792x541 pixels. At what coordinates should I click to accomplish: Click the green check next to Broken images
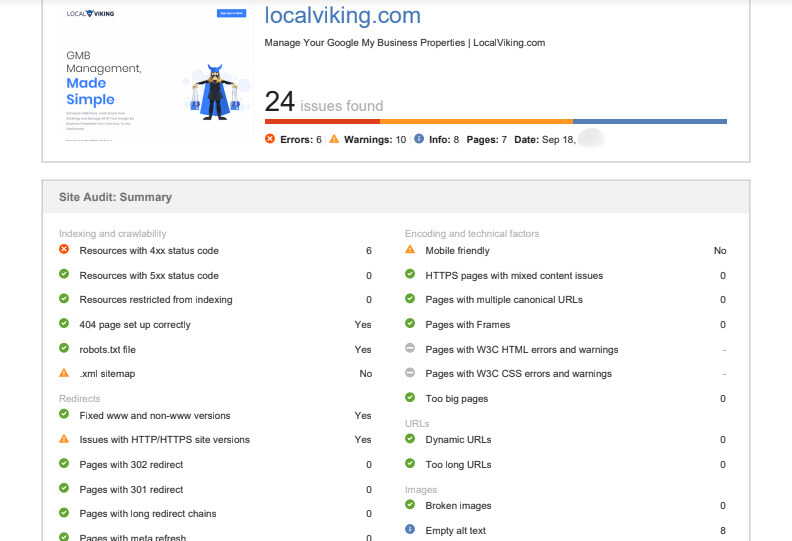point(410,505)
